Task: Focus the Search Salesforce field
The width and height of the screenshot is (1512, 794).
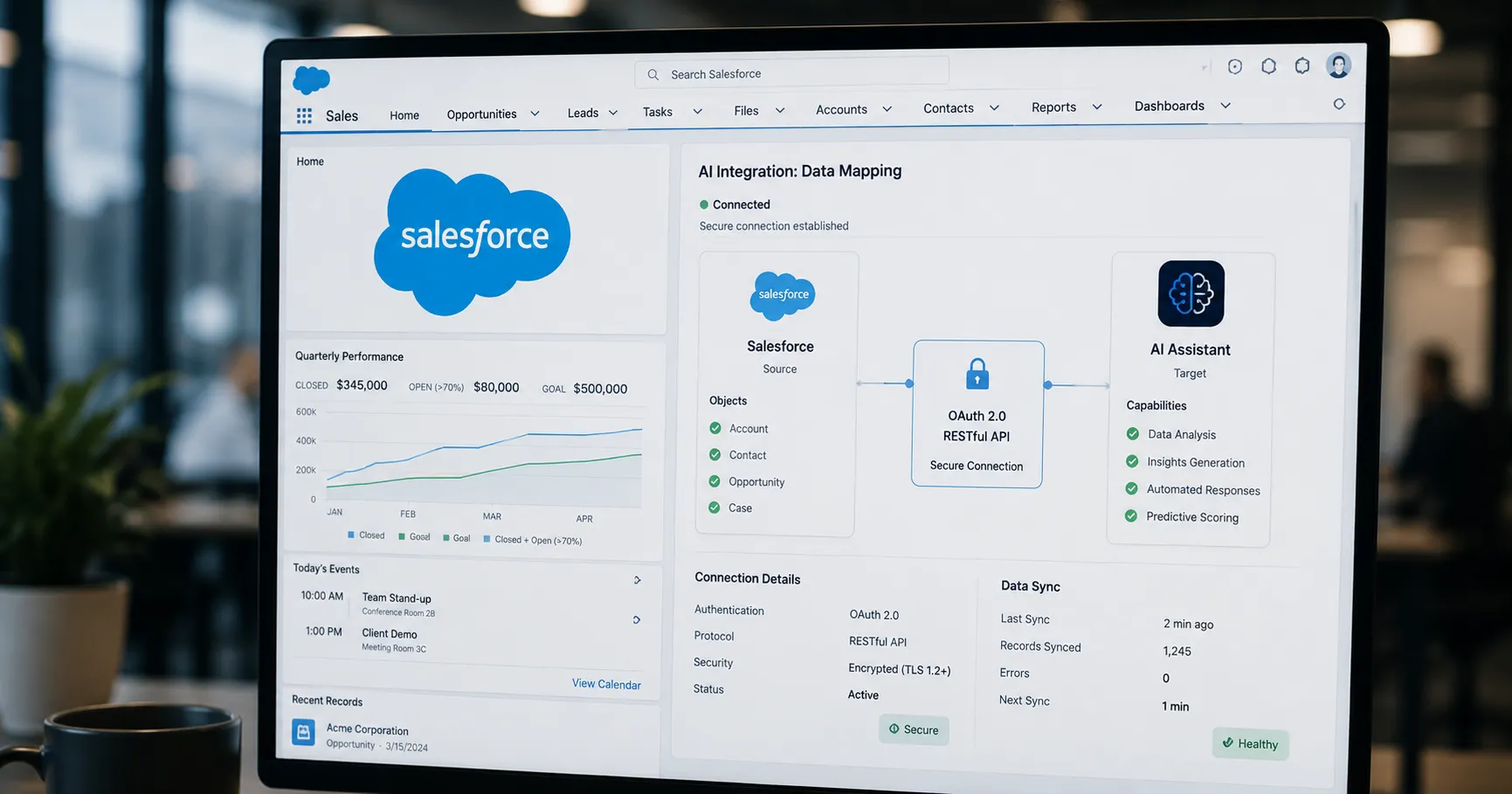Action: (791, 74)
